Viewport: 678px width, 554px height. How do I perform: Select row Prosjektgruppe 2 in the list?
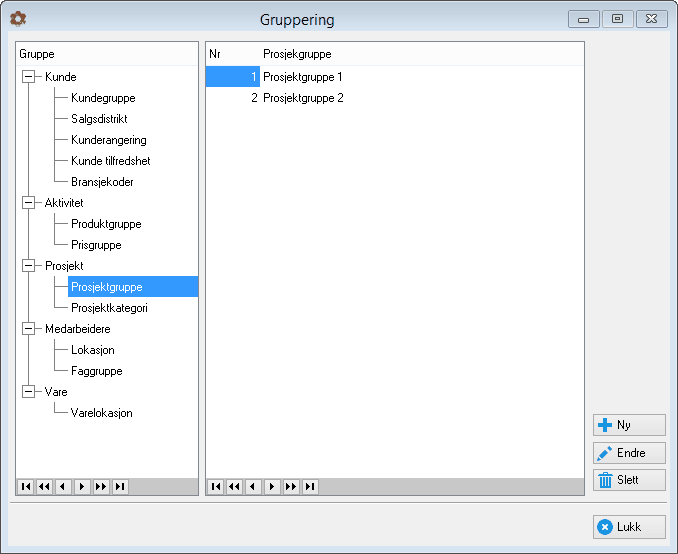click(395, 98)
